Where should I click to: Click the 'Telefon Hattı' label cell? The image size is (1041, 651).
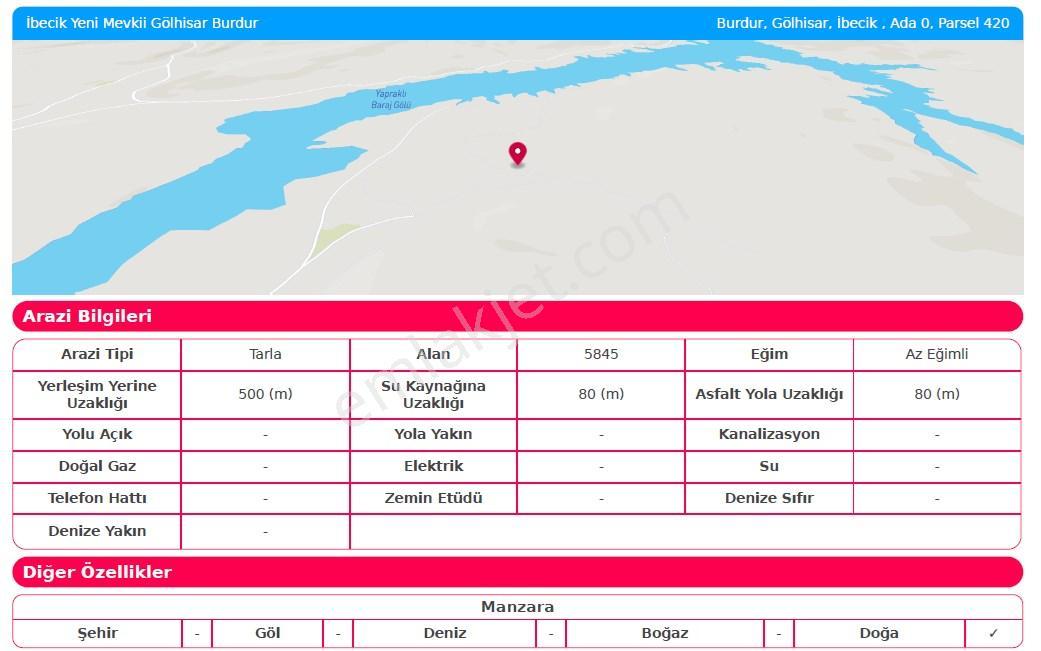[x=97, y=498]
